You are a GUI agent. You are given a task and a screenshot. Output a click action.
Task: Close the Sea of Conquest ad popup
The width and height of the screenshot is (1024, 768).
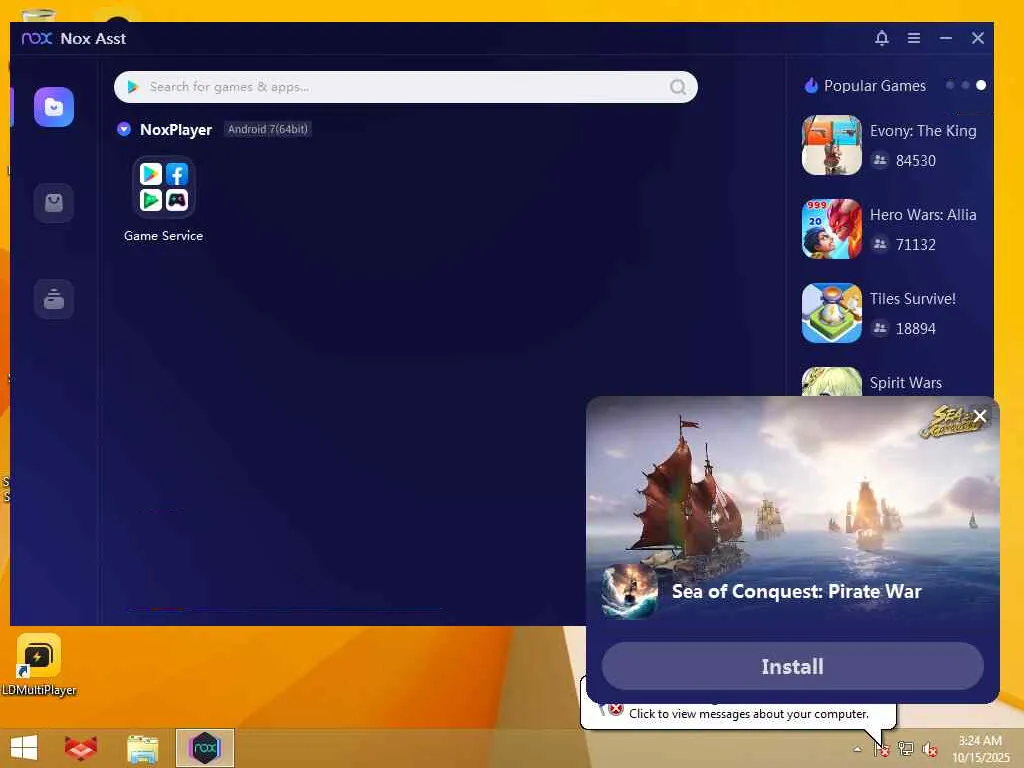(980, 416)
